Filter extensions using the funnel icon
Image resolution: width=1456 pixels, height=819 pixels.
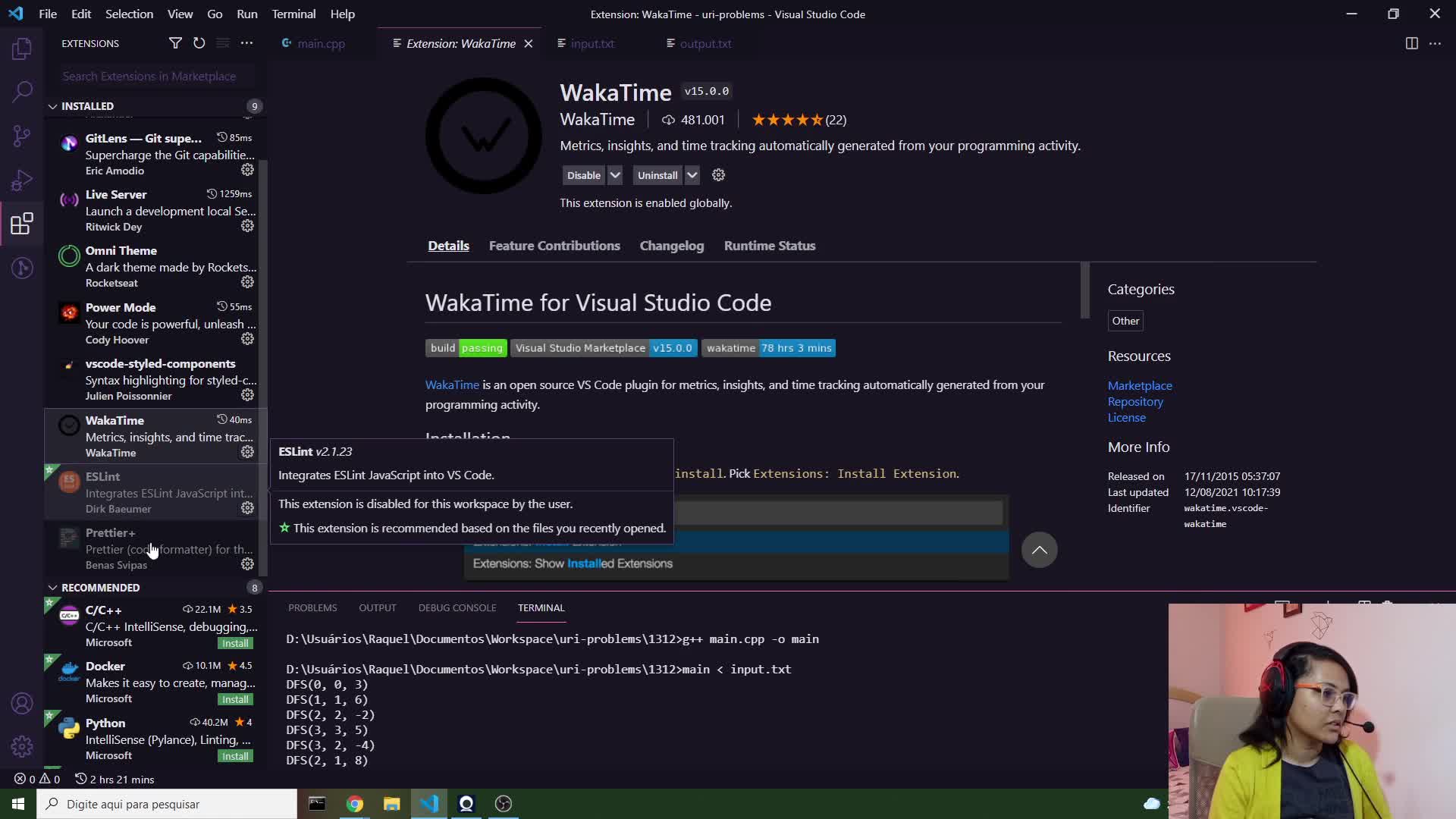coord(175,43)
